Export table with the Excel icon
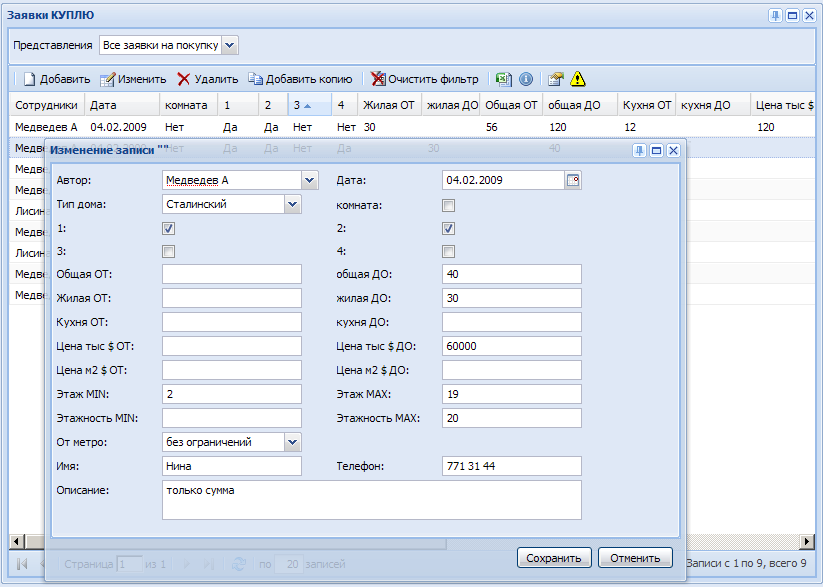823x587 pixels. pos(503,79)
